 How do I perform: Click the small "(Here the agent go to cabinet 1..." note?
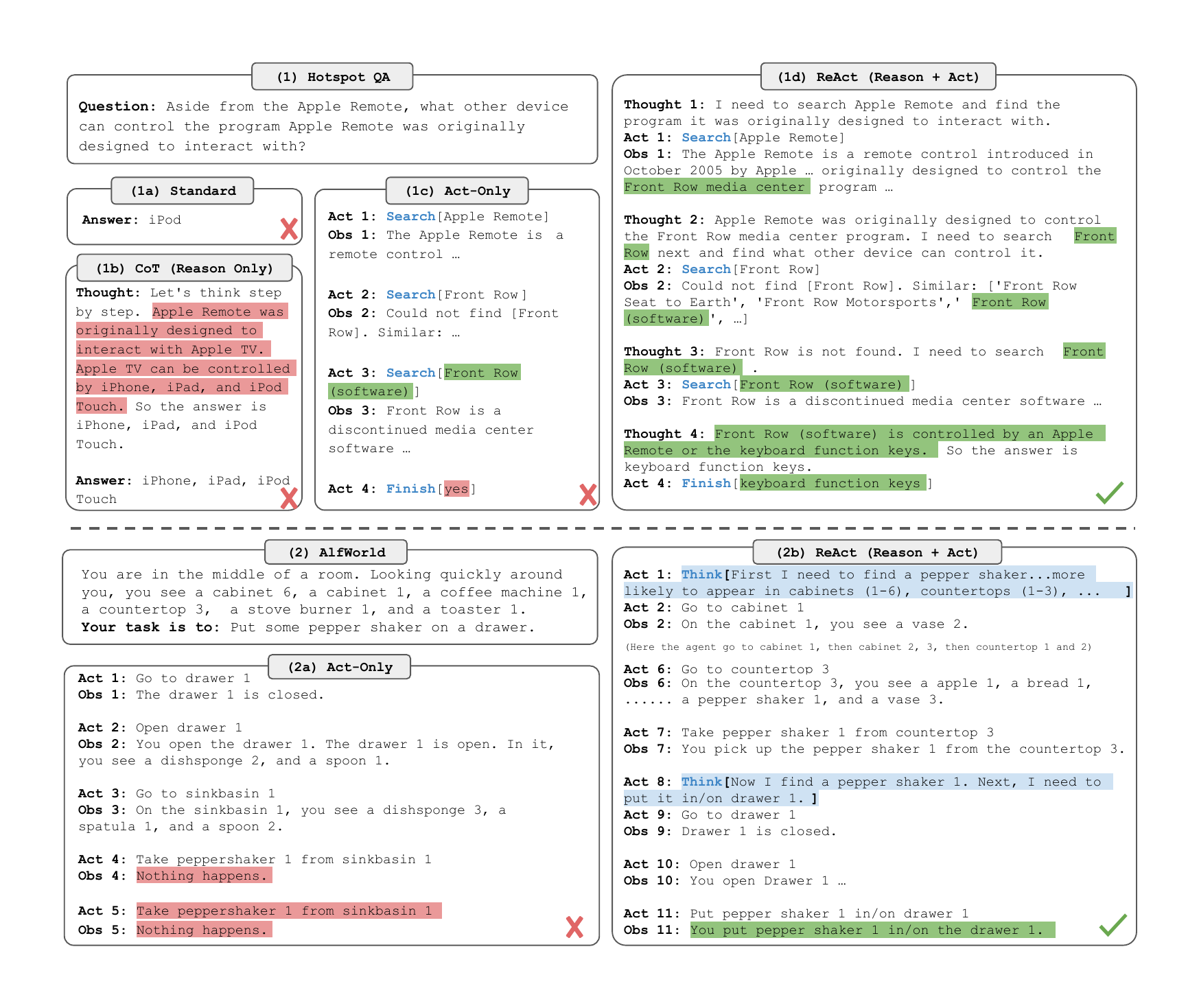pos(858,647)
